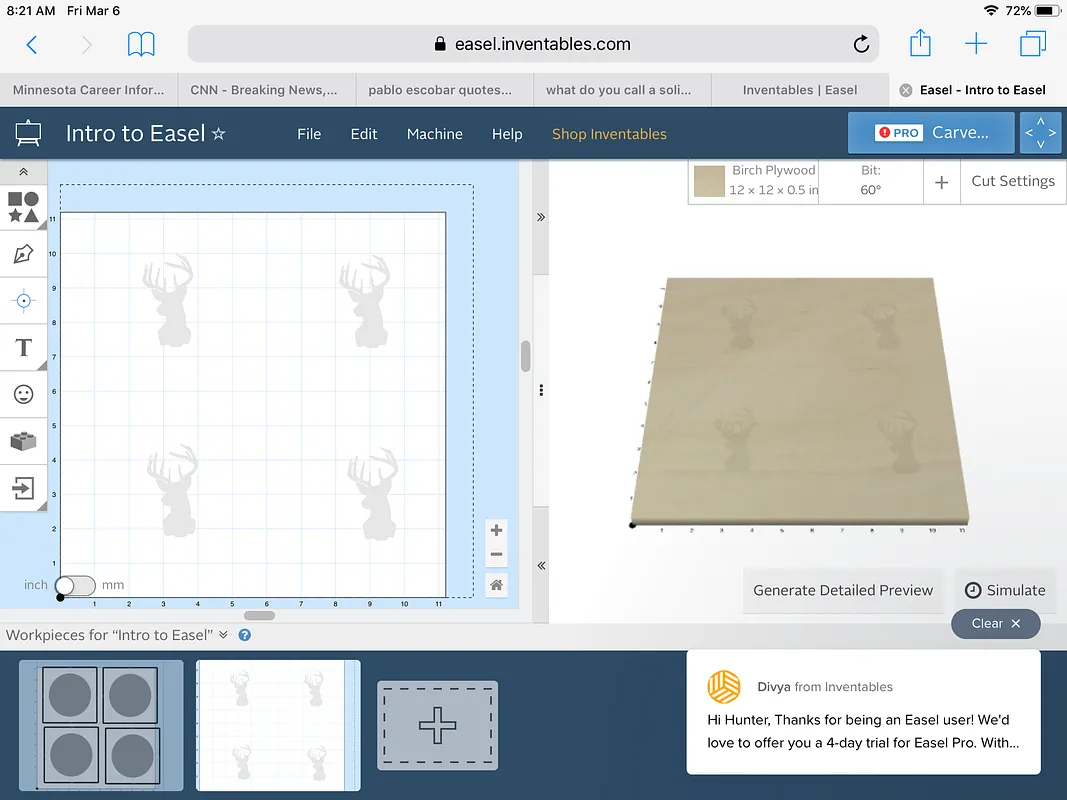Viewport: 1067px width, 800px height.
Task: Expand the Workpieces panel chevron
Action: 223,635
